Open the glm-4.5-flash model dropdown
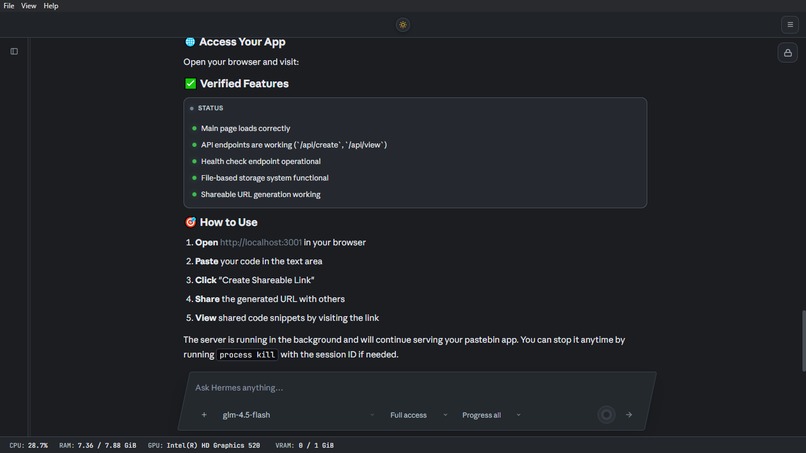The image size is (806, 453). click(x=298, y=415)
